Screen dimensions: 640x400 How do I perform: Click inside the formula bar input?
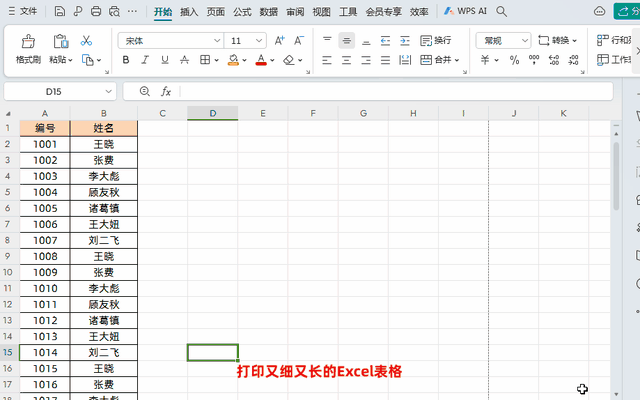tap(396, 91)
